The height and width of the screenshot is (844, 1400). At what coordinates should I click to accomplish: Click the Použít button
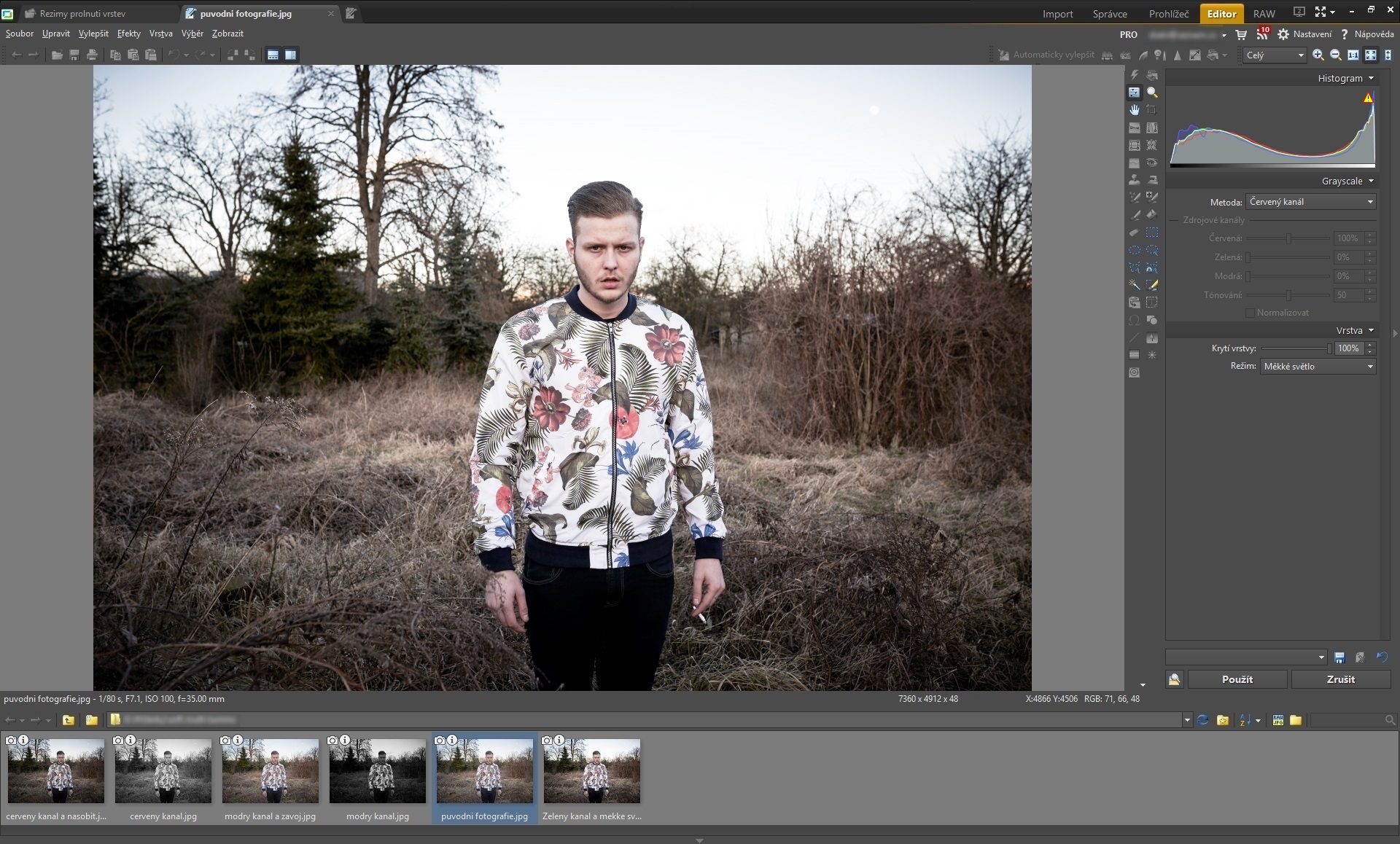1237,679
